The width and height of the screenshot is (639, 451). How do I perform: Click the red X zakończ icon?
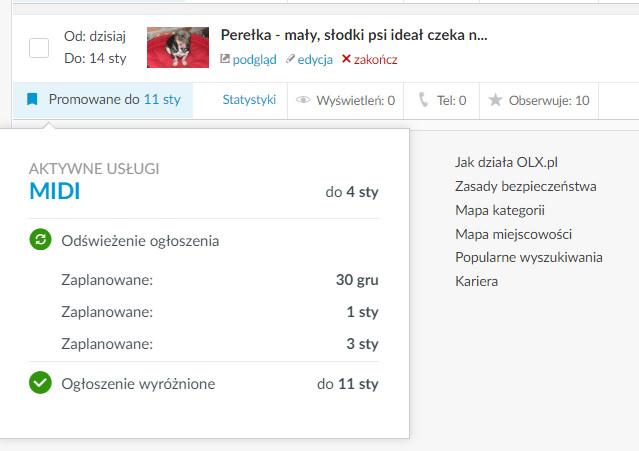coord(346,59)
